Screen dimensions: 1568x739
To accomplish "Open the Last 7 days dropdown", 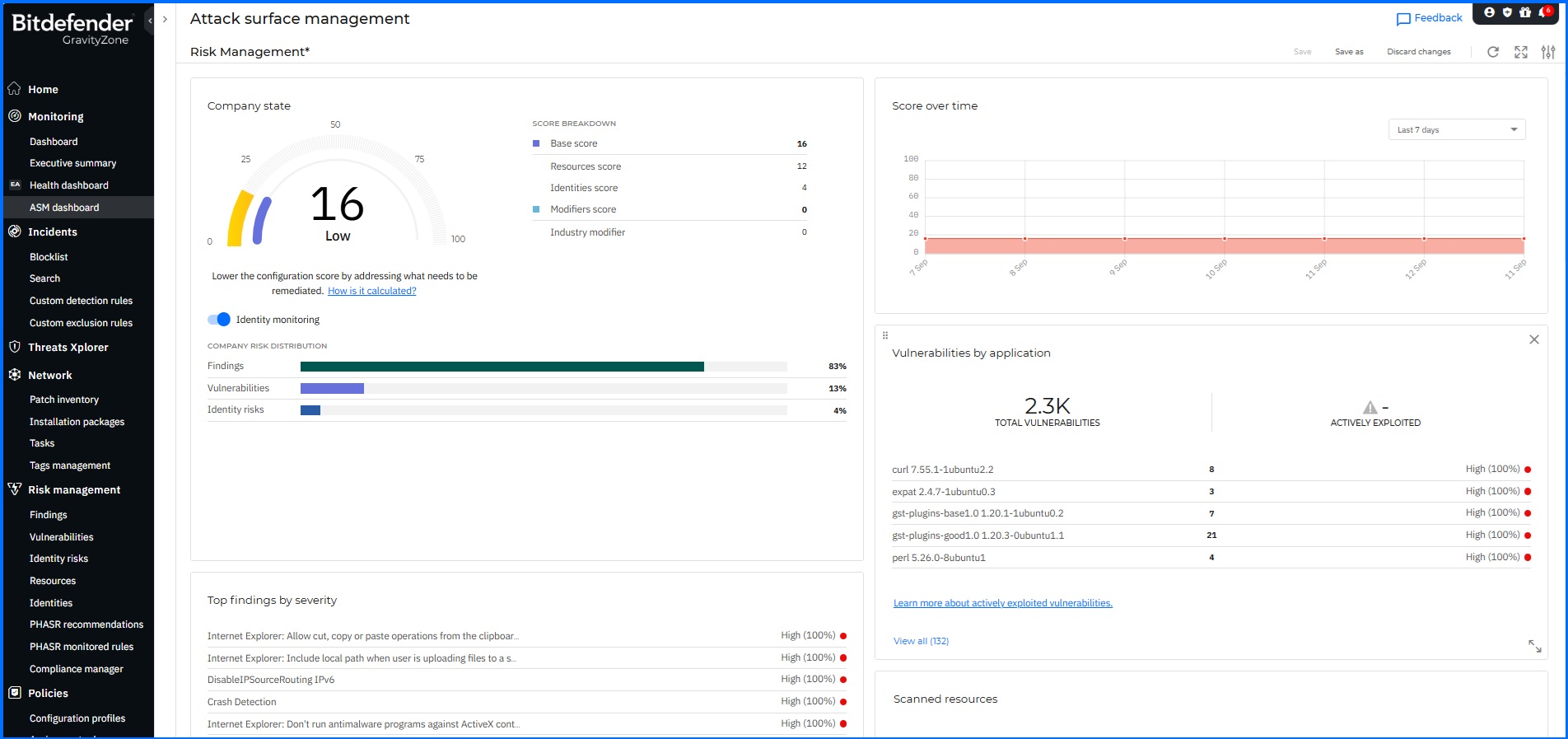I will point(1456,130).
